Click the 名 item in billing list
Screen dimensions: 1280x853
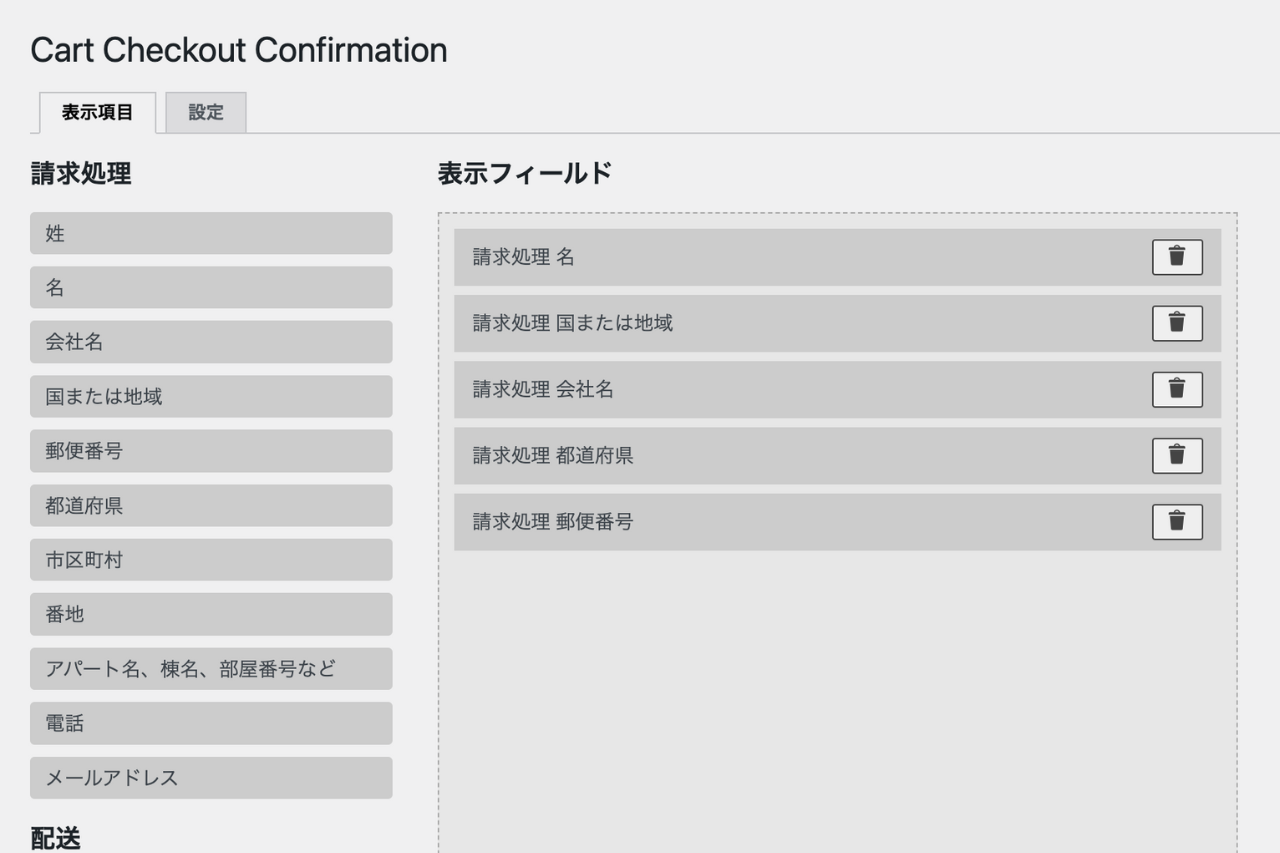coord(211,288)
